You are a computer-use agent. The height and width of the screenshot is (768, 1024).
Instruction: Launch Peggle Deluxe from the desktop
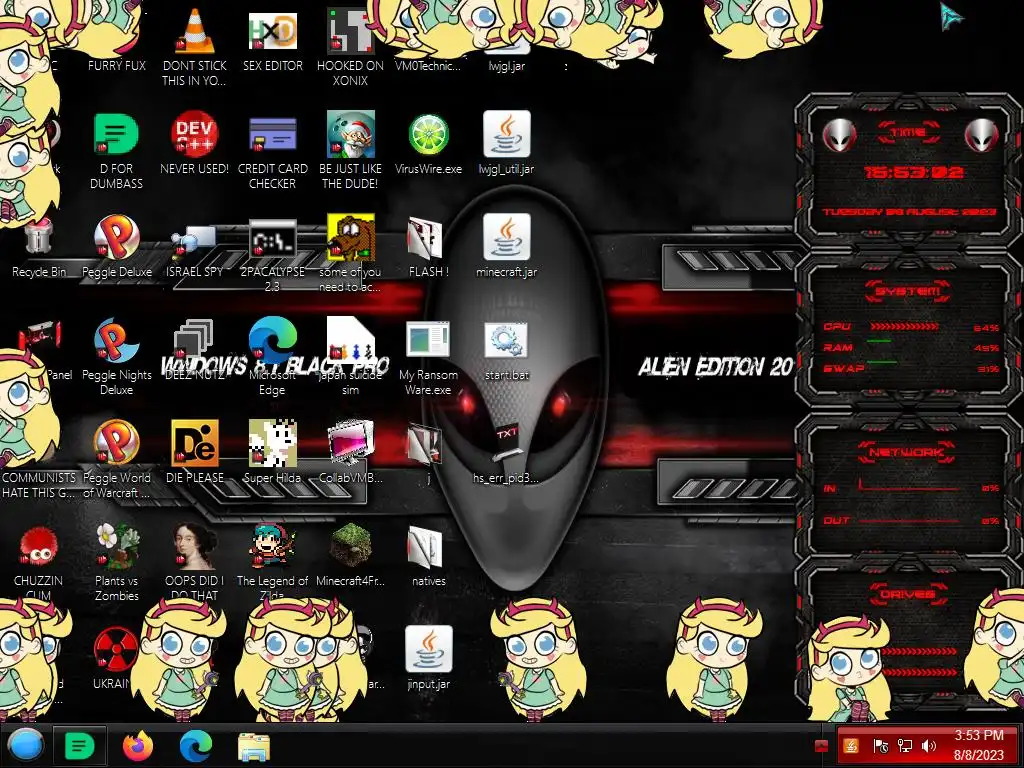tap(116, 237)
